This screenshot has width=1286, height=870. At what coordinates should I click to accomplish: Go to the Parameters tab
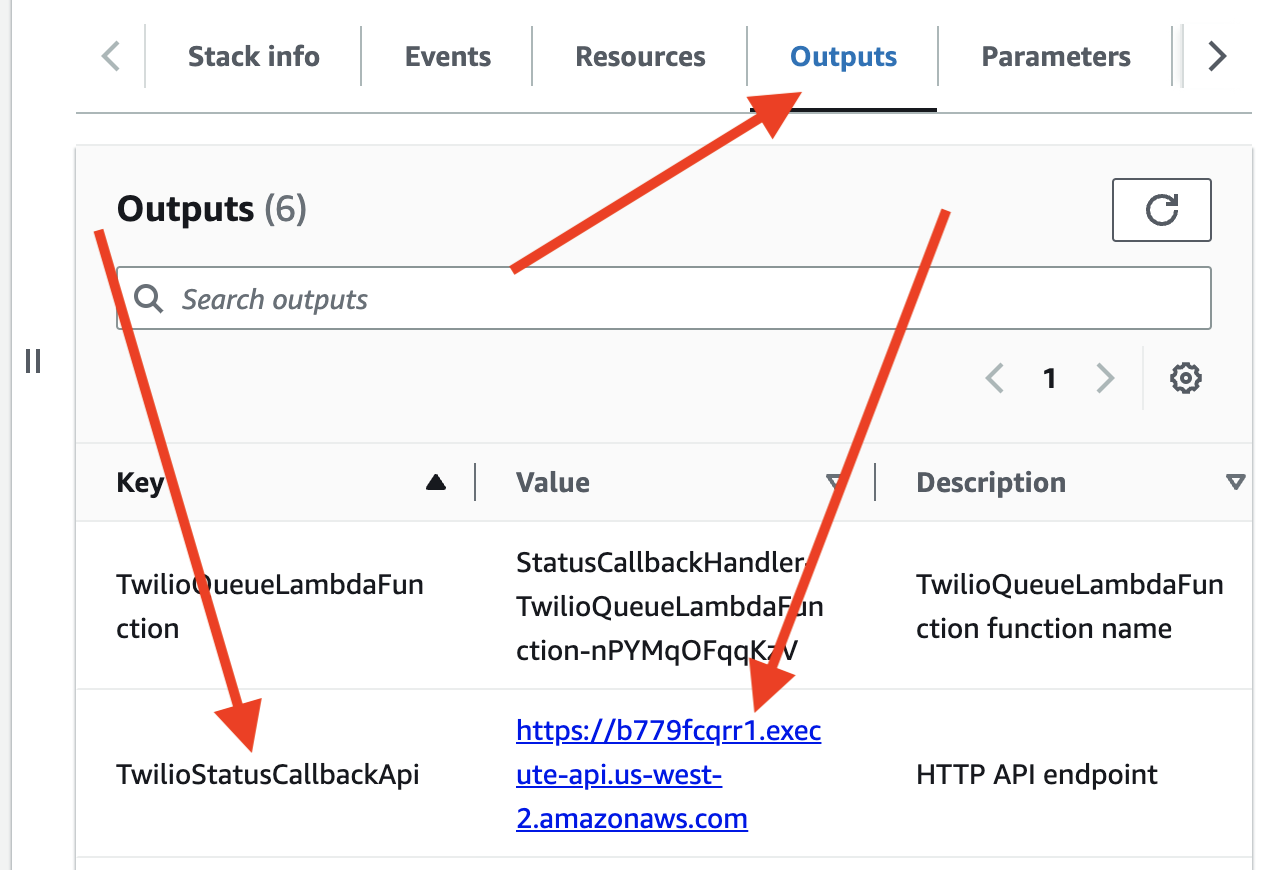(x=1056, y=57)
